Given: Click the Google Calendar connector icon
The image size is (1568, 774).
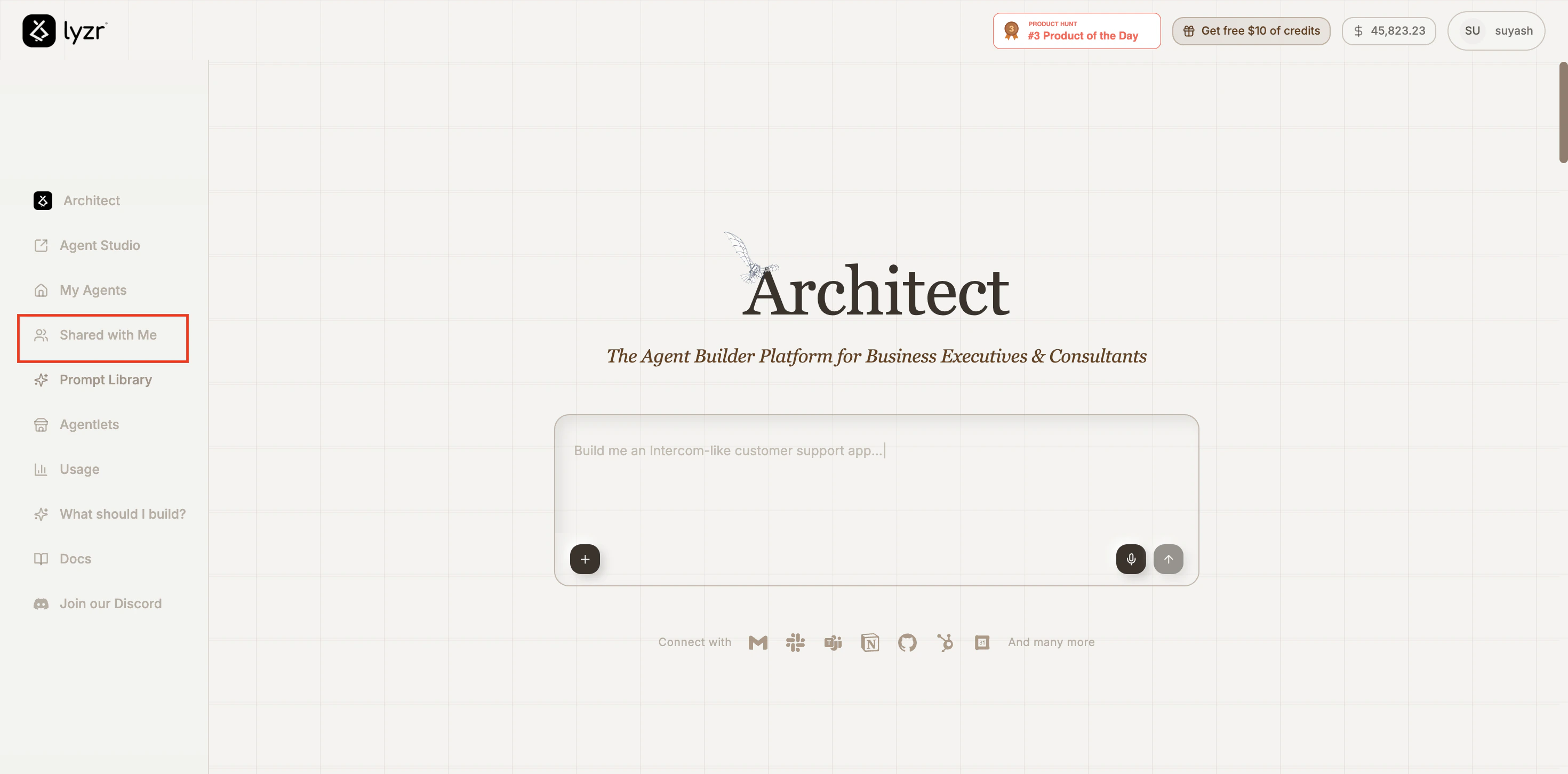Looking at the screenshot, I should tap(982, 642).
